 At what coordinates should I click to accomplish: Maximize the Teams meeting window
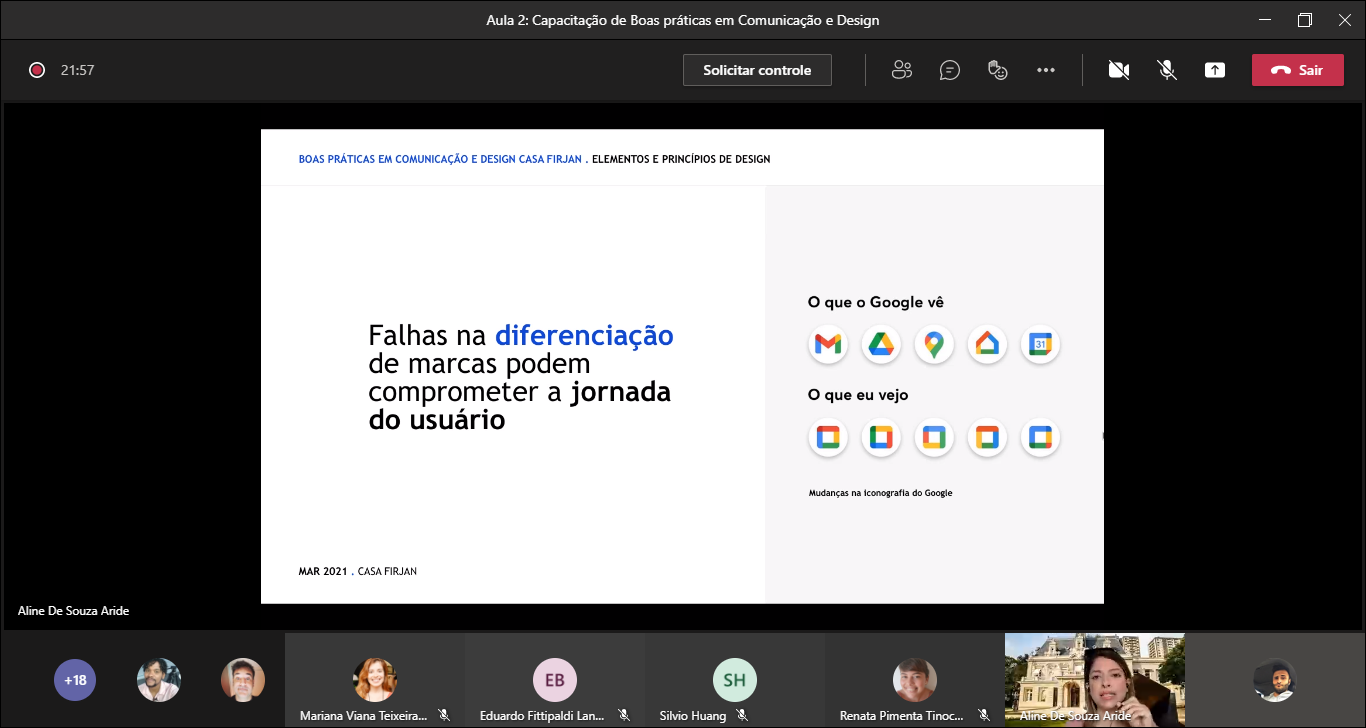(1305, 20)
